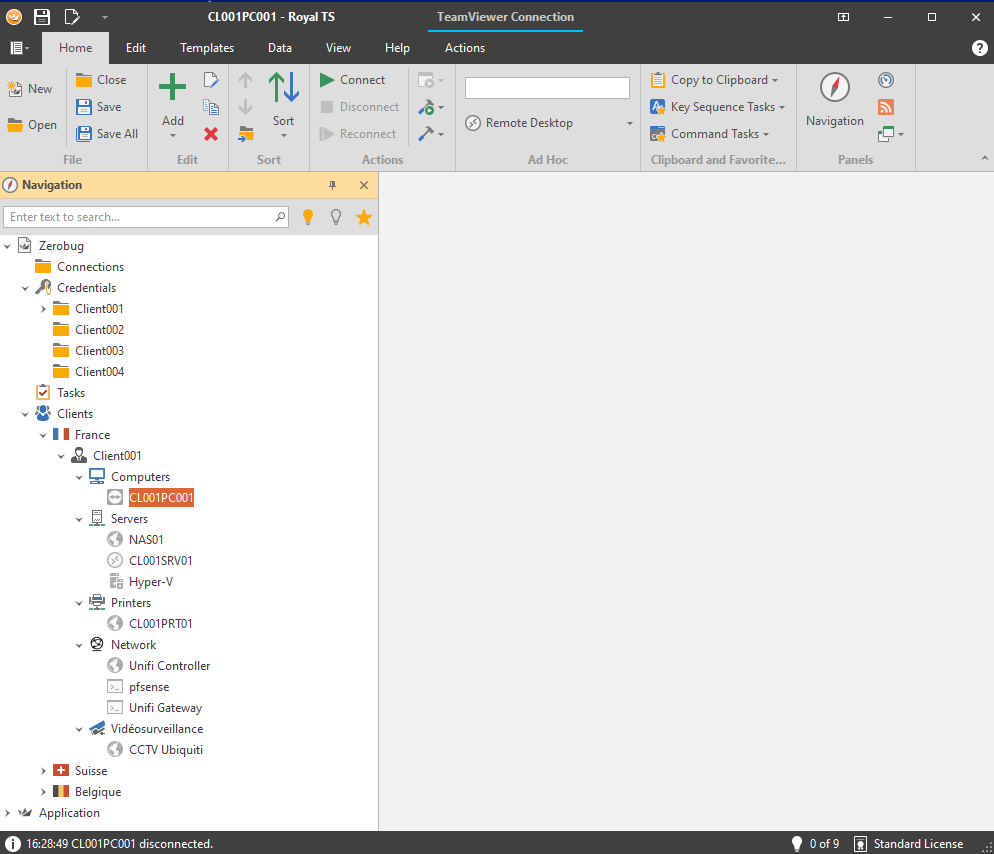Expand the Application node
Viewport: 994px width, 854px height.
[x=7, y=813]
